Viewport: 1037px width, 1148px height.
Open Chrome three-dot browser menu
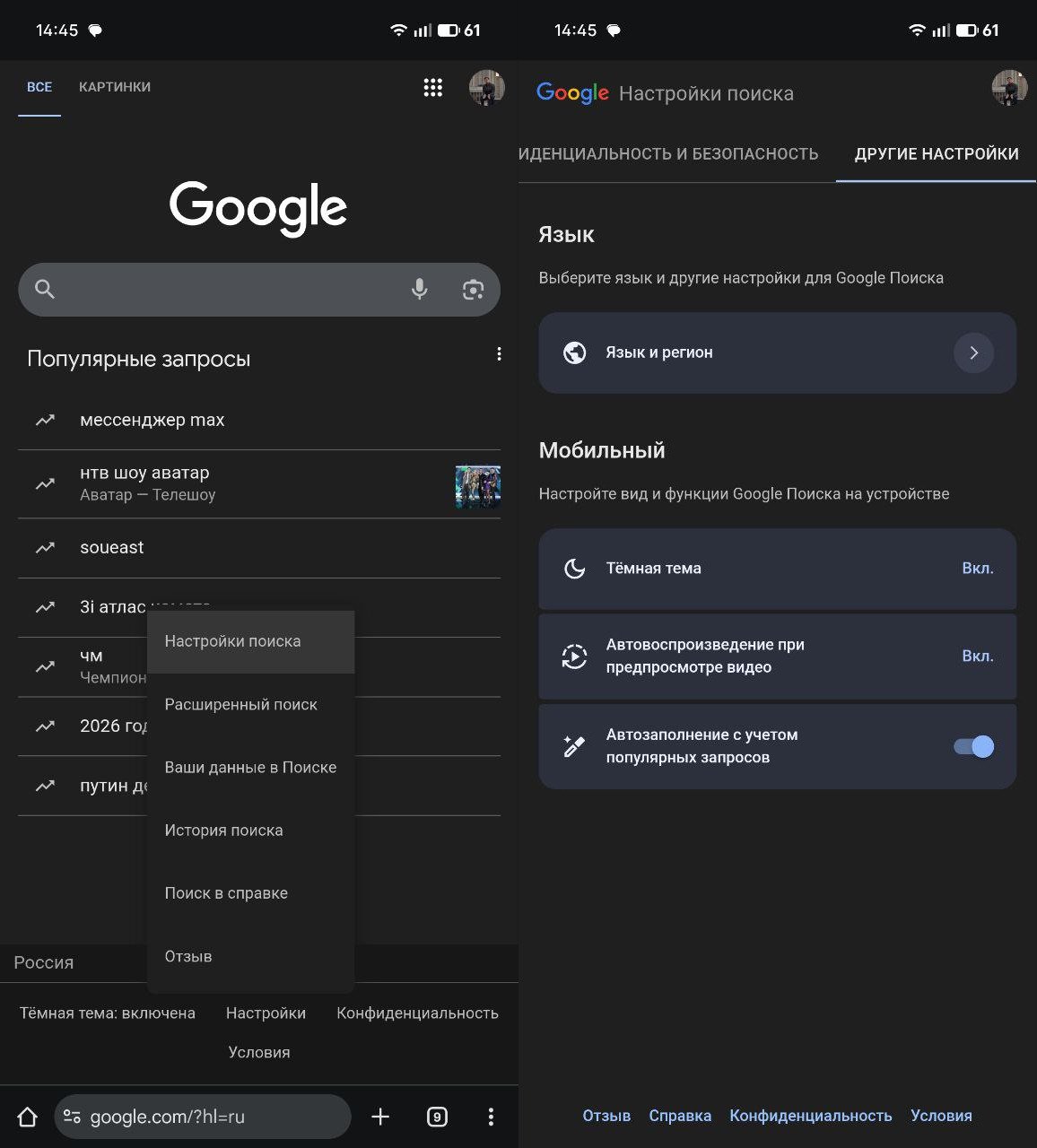pyautogui.click(x=491, y=1117)
